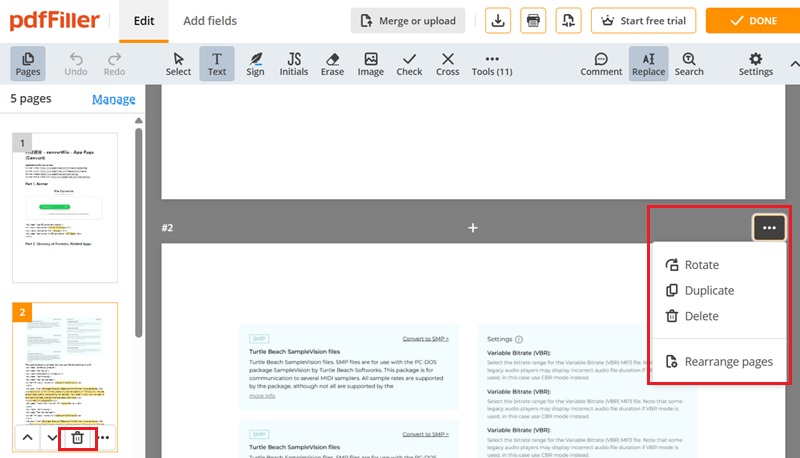The height and width of the screenshot is (458, 800).
Task: Insert an Image with the Image tool
Action: pyautogui.click(x=370, y=64)
